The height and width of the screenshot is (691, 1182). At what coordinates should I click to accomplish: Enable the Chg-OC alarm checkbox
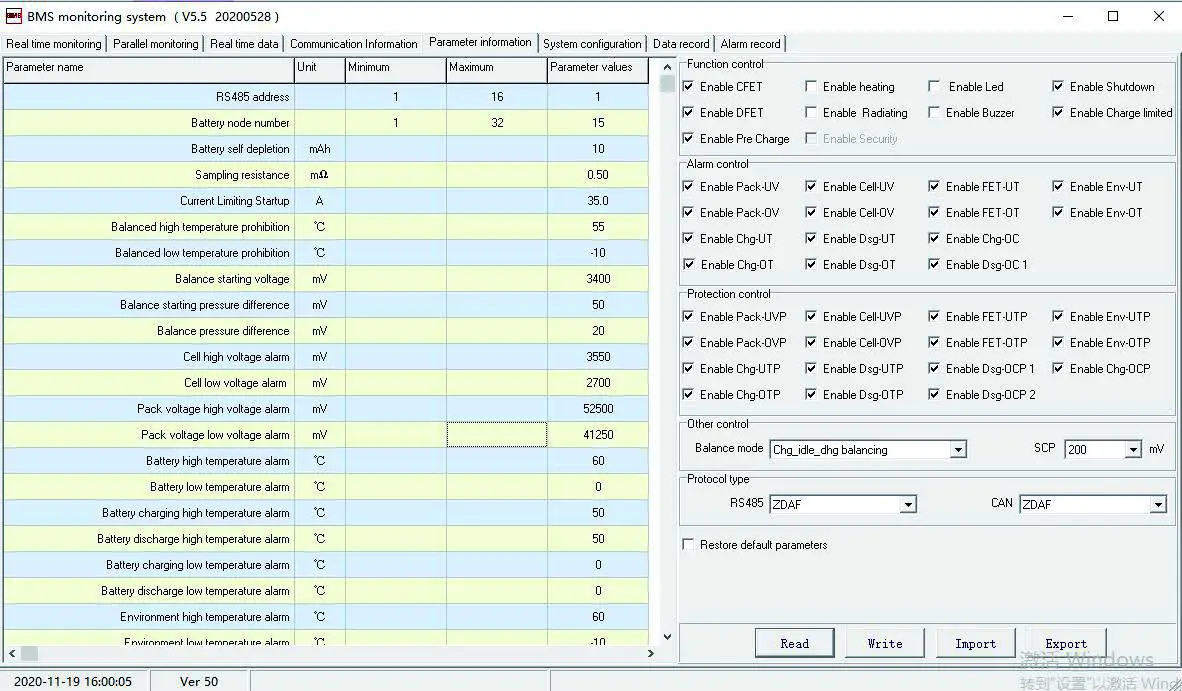pyautogui.click(x=935, y=238)
